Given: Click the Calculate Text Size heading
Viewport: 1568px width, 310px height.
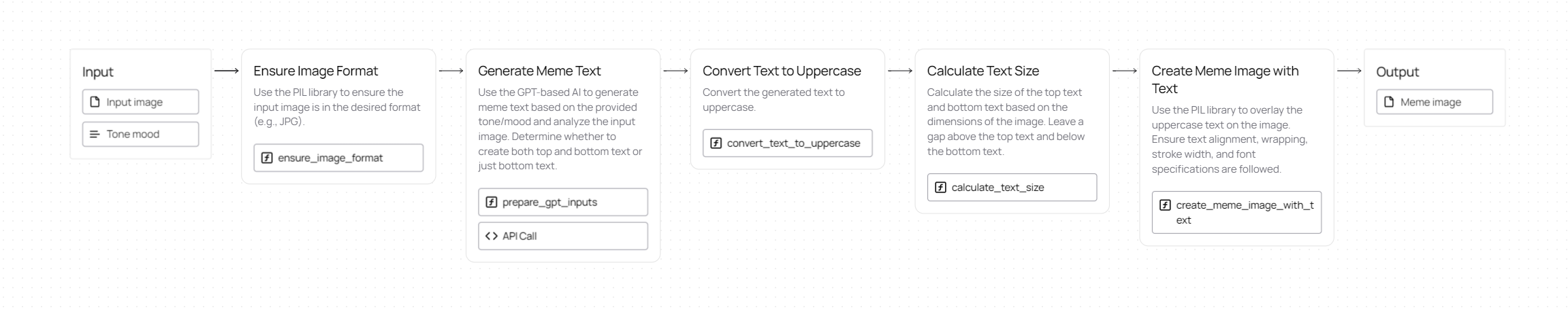Looking at the screenshot, I should point(982,71).
